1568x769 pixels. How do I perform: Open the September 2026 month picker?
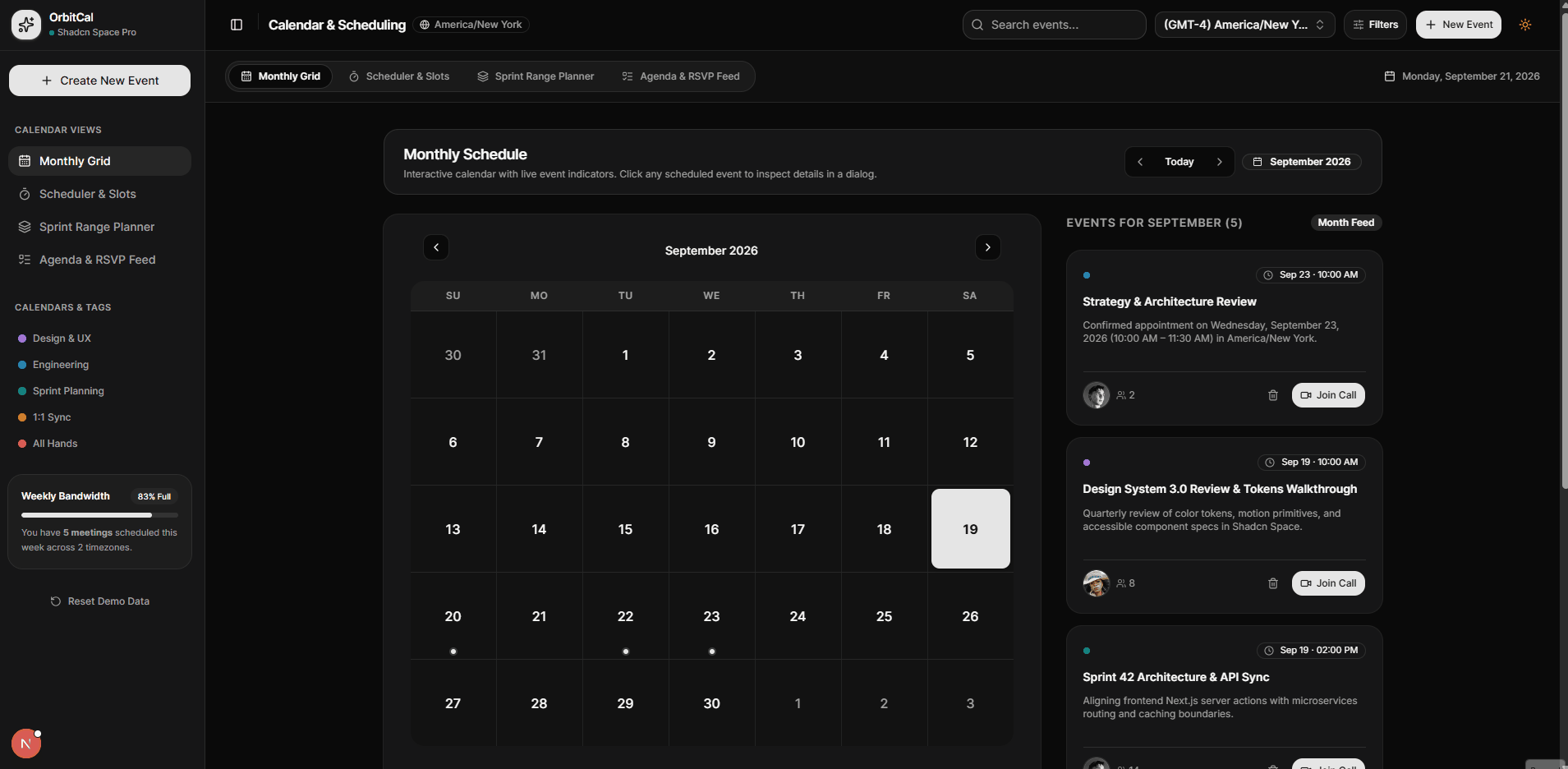coord(1302,162)
